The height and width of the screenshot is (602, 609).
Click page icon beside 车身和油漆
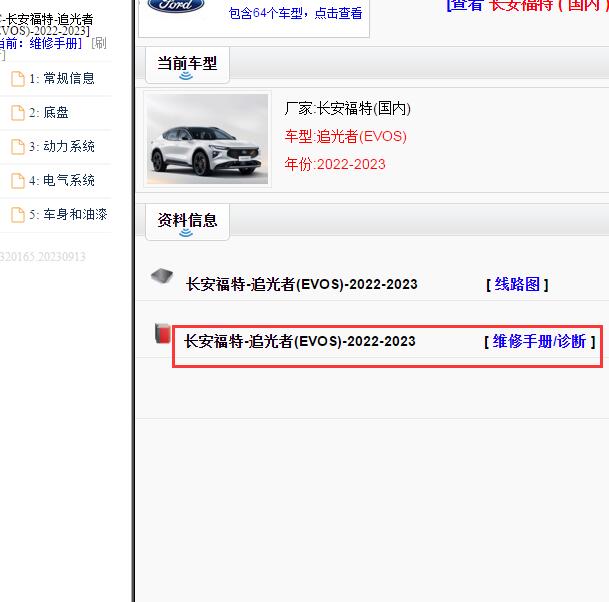(17, 215)
